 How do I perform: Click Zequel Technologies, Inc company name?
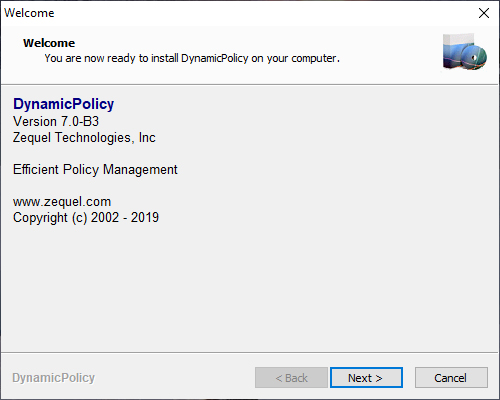[x=84, y=137]
